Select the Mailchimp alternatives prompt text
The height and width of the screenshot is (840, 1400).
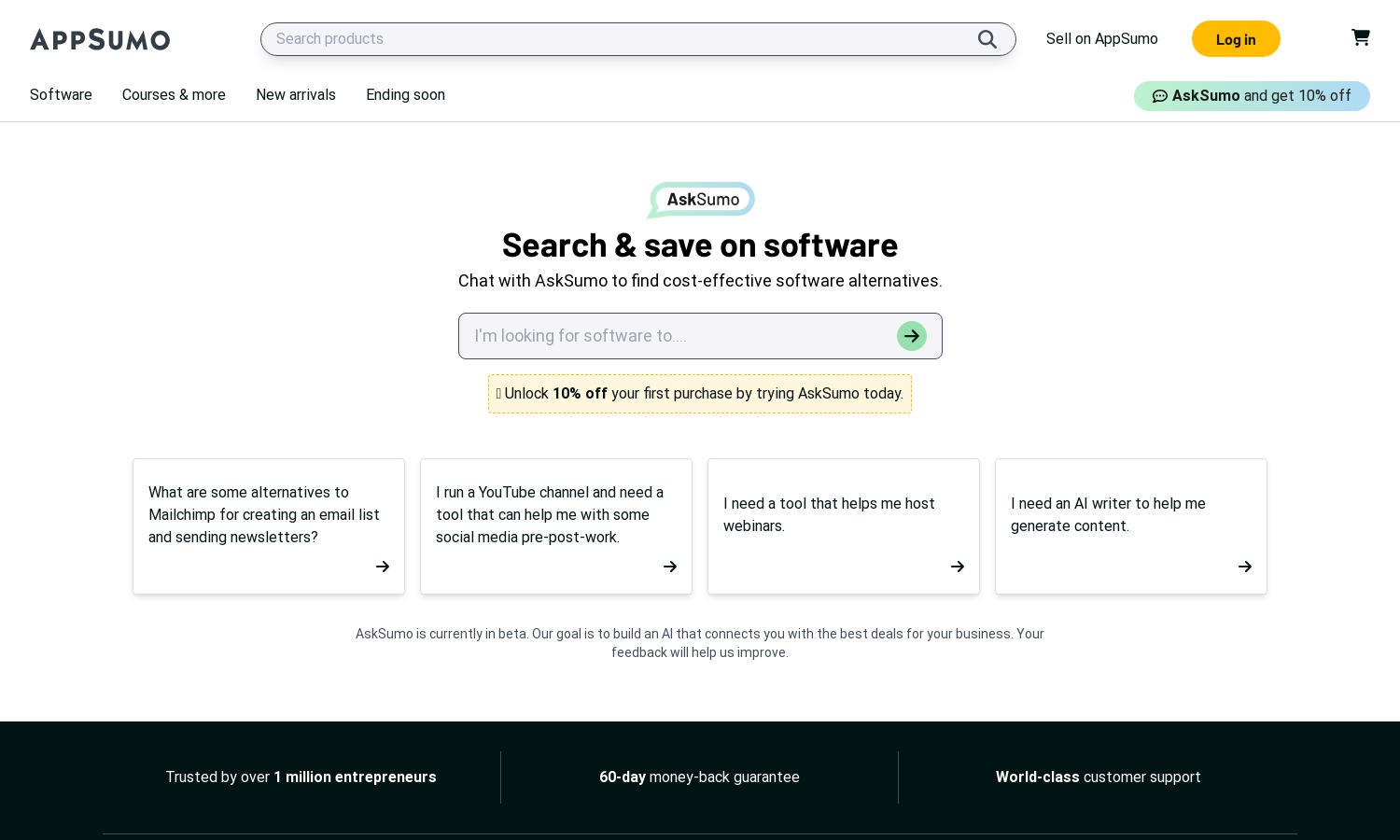(x=264, y=515)
